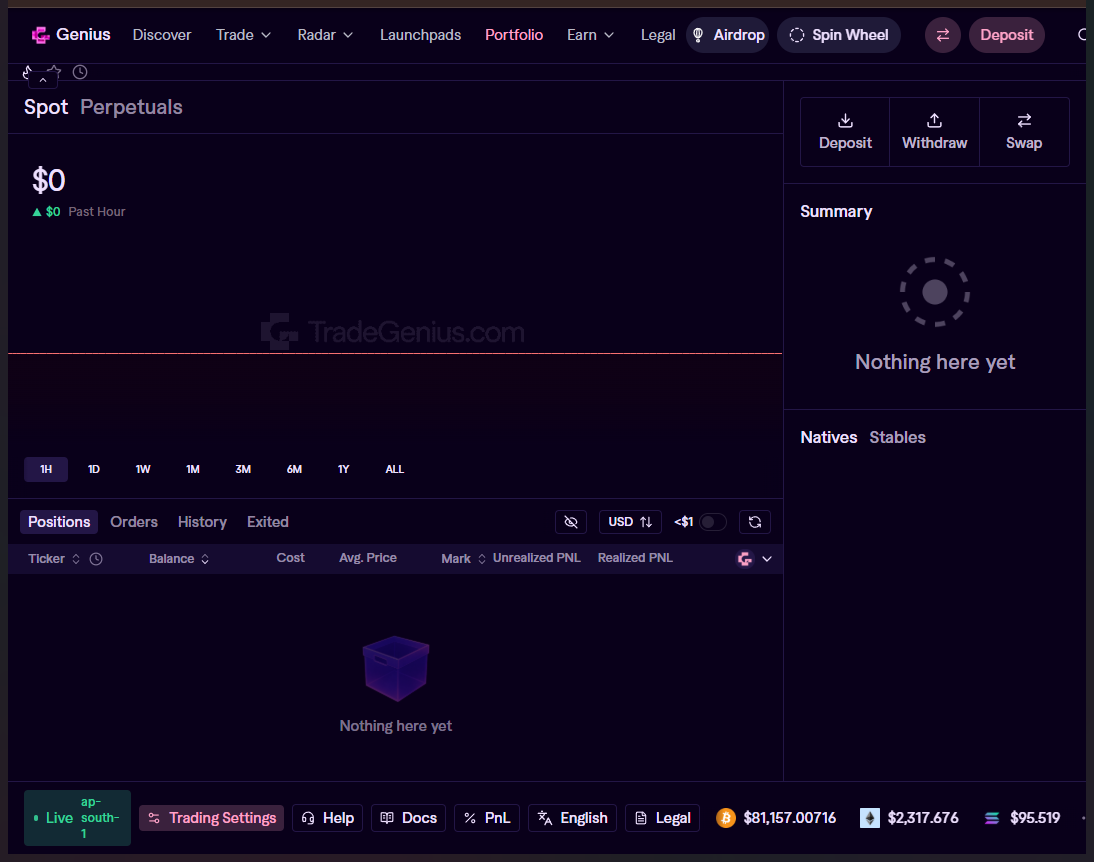Refresh the positions list
The image size is (1094, 862).
(754, 522)
